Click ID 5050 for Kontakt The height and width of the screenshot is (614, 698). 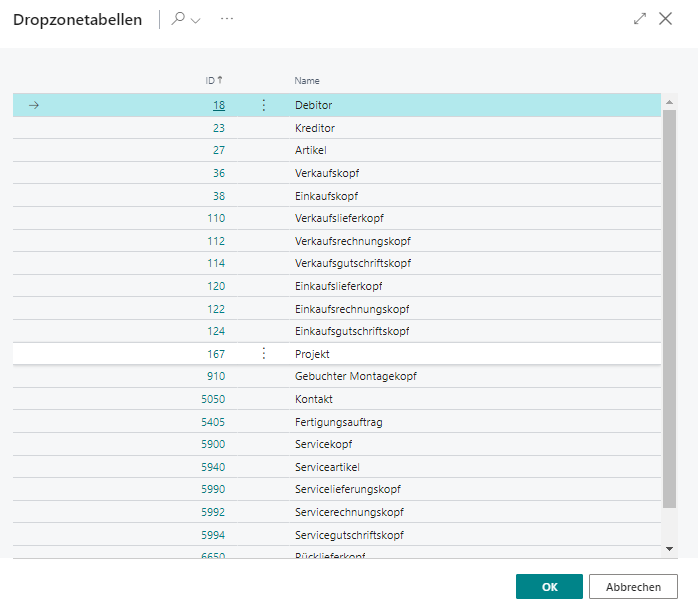[213, 399]
